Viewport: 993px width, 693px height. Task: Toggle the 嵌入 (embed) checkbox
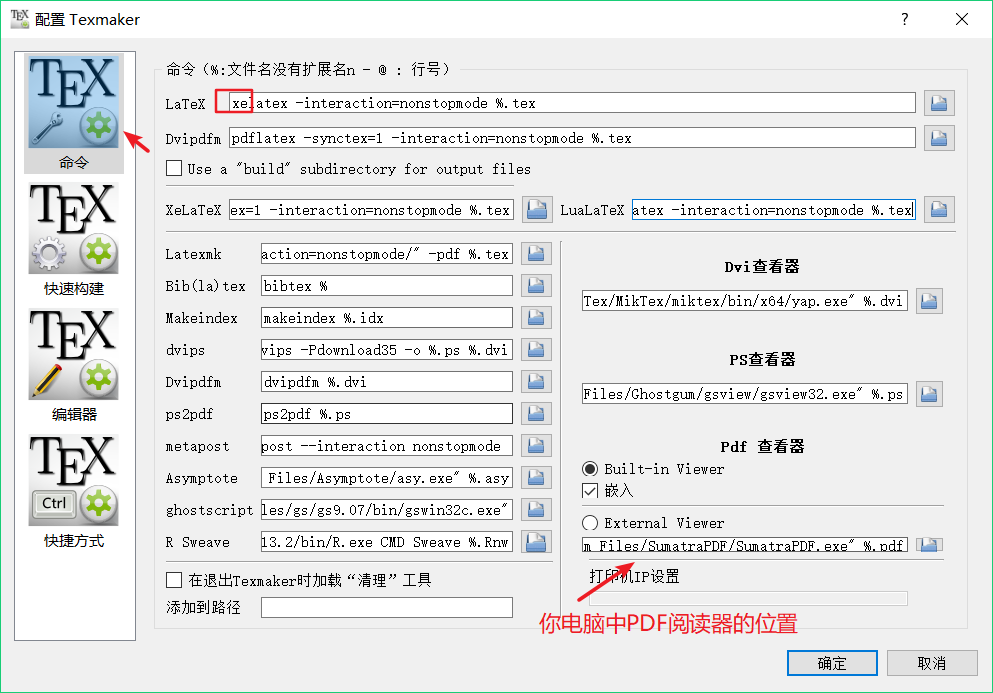pyautogui.click(x=590, y=490)
